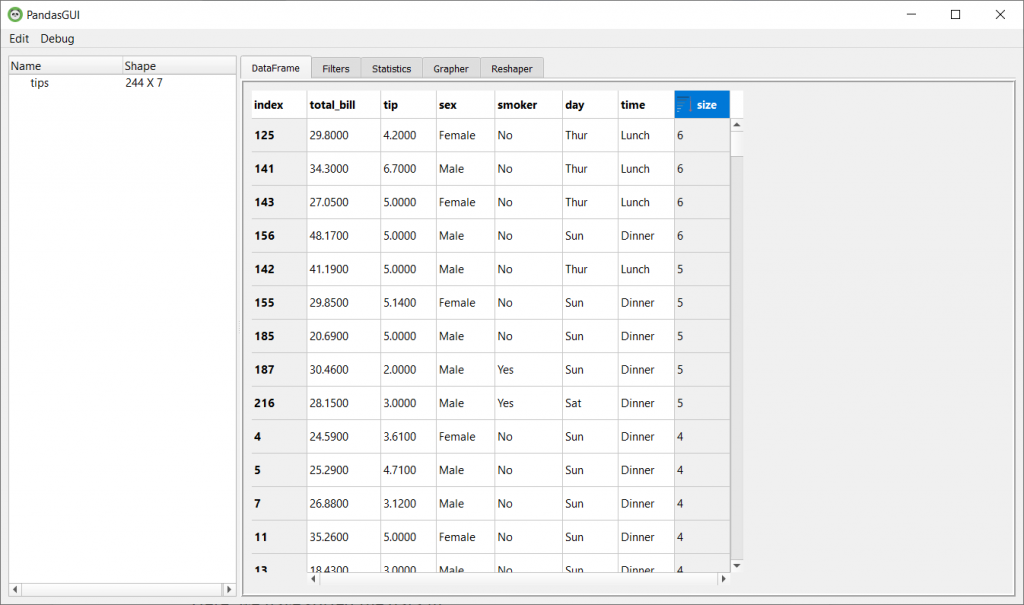
Task: Select the Reshaper tab
Action: (x=511, y=69)
